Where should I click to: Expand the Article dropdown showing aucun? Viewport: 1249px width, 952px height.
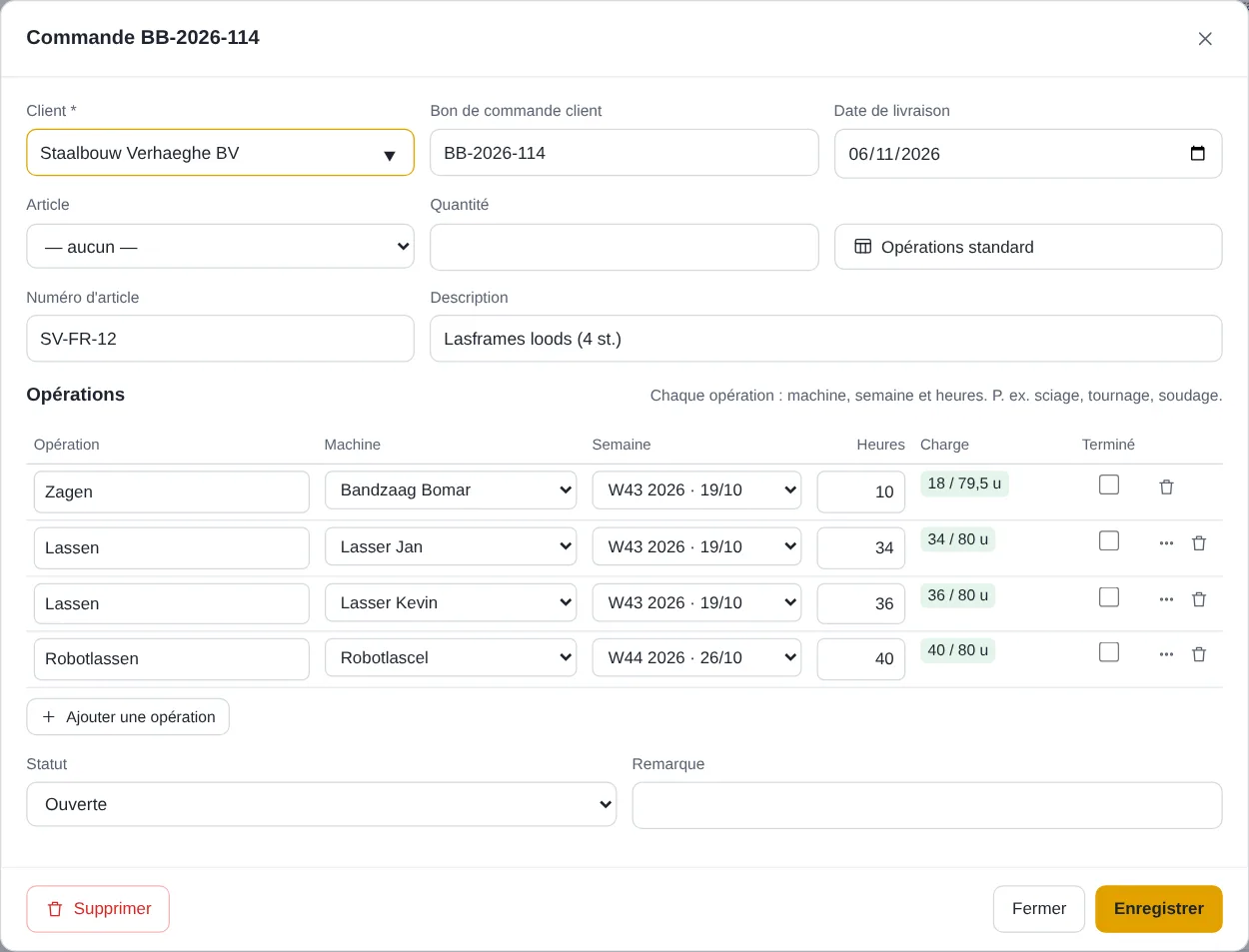[x=220, y=247]
